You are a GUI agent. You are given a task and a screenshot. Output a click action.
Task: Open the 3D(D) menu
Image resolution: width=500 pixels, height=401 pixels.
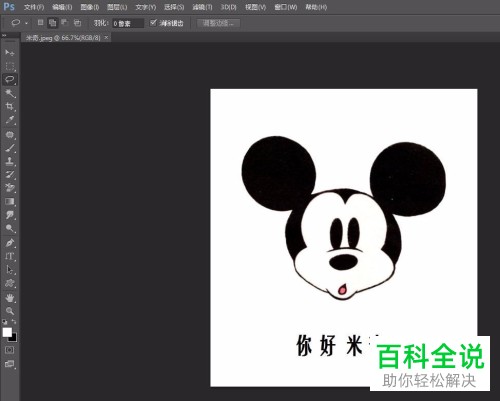tap(229, 7)
